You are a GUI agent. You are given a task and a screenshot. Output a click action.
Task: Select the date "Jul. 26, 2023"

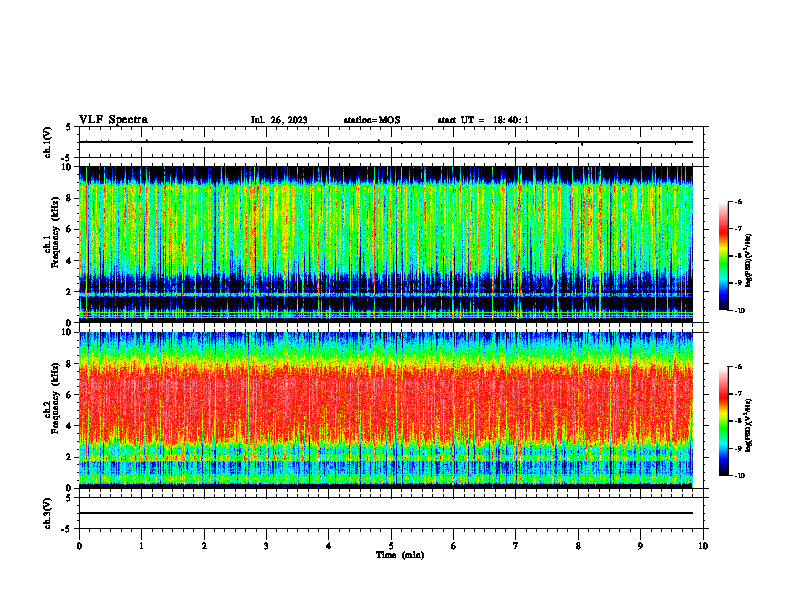click(x=279, y=120)
